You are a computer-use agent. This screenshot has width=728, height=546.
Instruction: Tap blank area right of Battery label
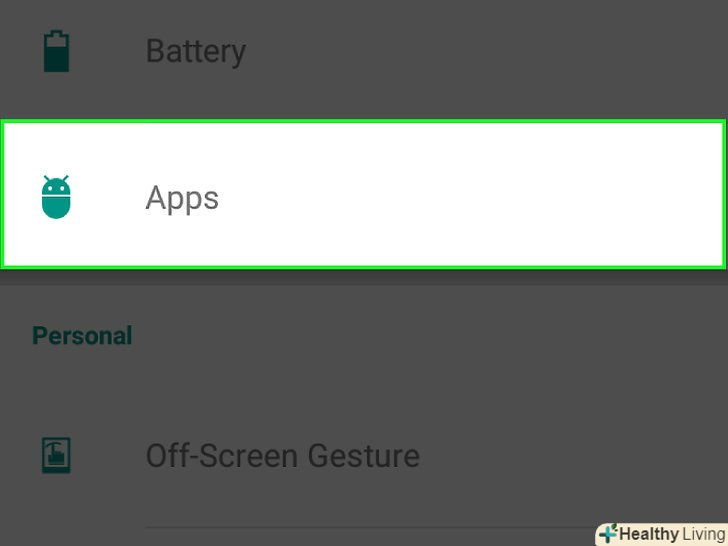(x=483, y=52)
